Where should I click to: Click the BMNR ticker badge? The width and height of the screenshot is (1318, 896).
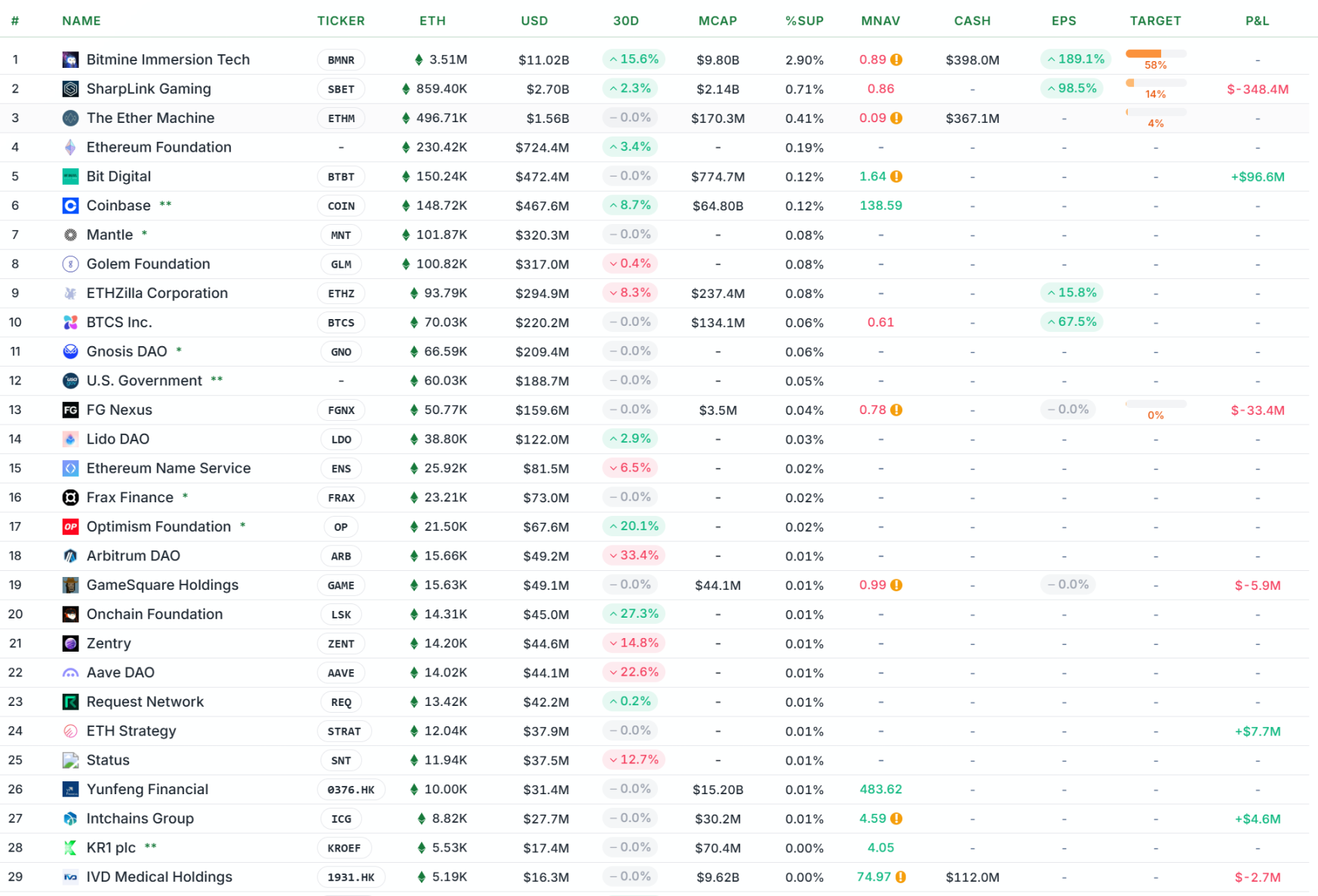341,60
